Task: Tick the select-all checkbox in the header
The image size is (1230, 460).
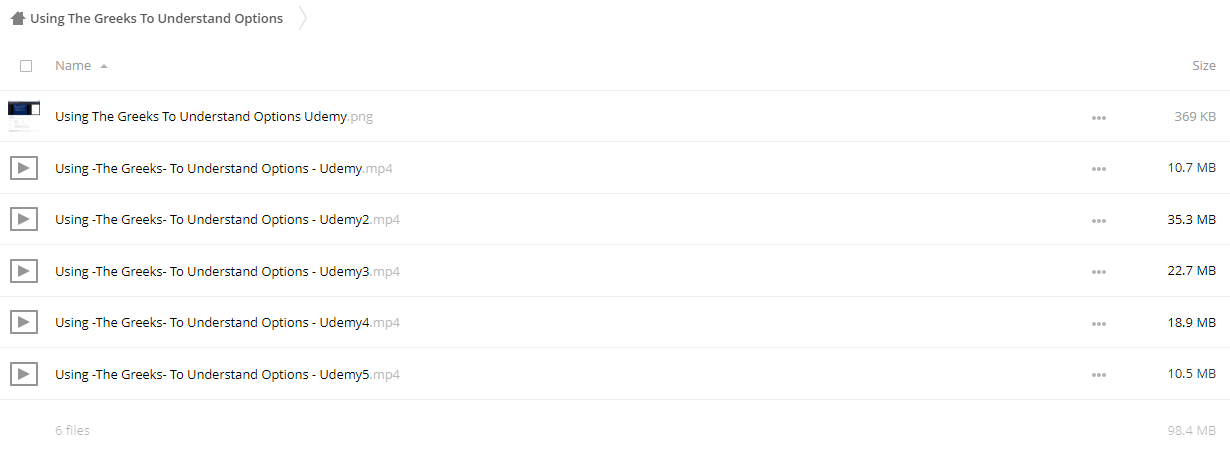Action: coord(26,66)
